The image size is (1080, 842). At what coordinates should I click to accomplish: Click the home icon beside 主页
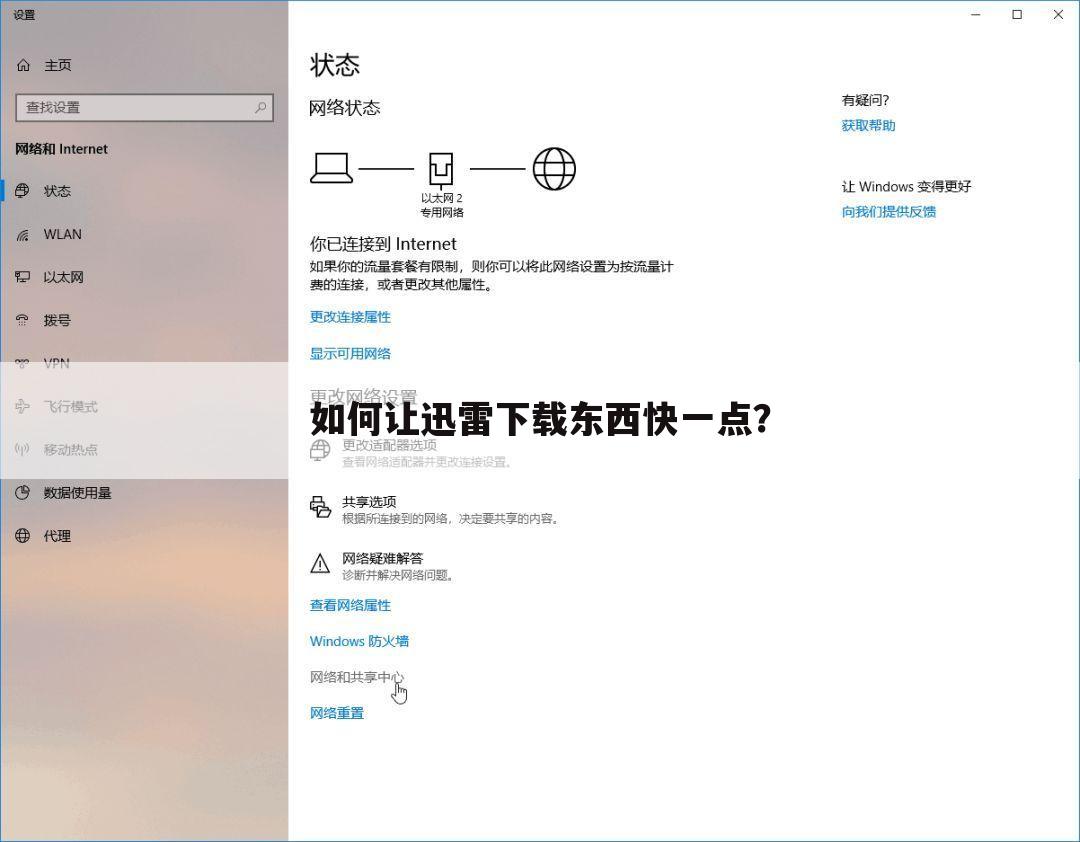pyautogui.click(x=23, y=65)
